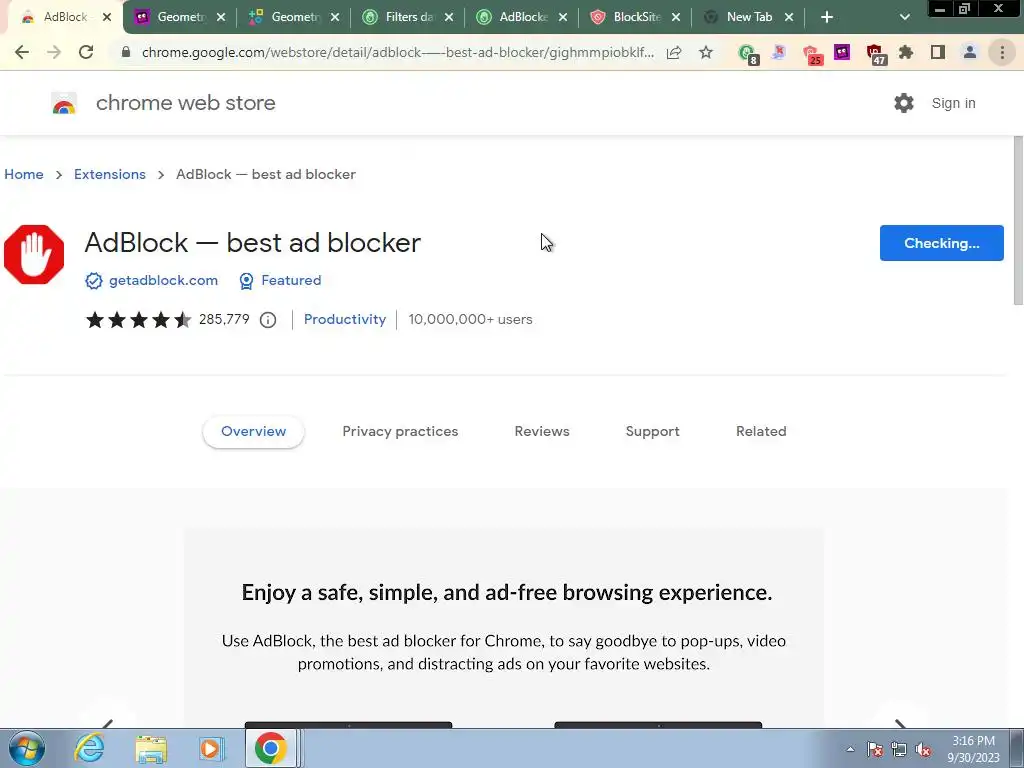Go to Home breadcrumb link
Image resolution: width=1024 pixels, height=768 pixels.
(x=24, y=174)
